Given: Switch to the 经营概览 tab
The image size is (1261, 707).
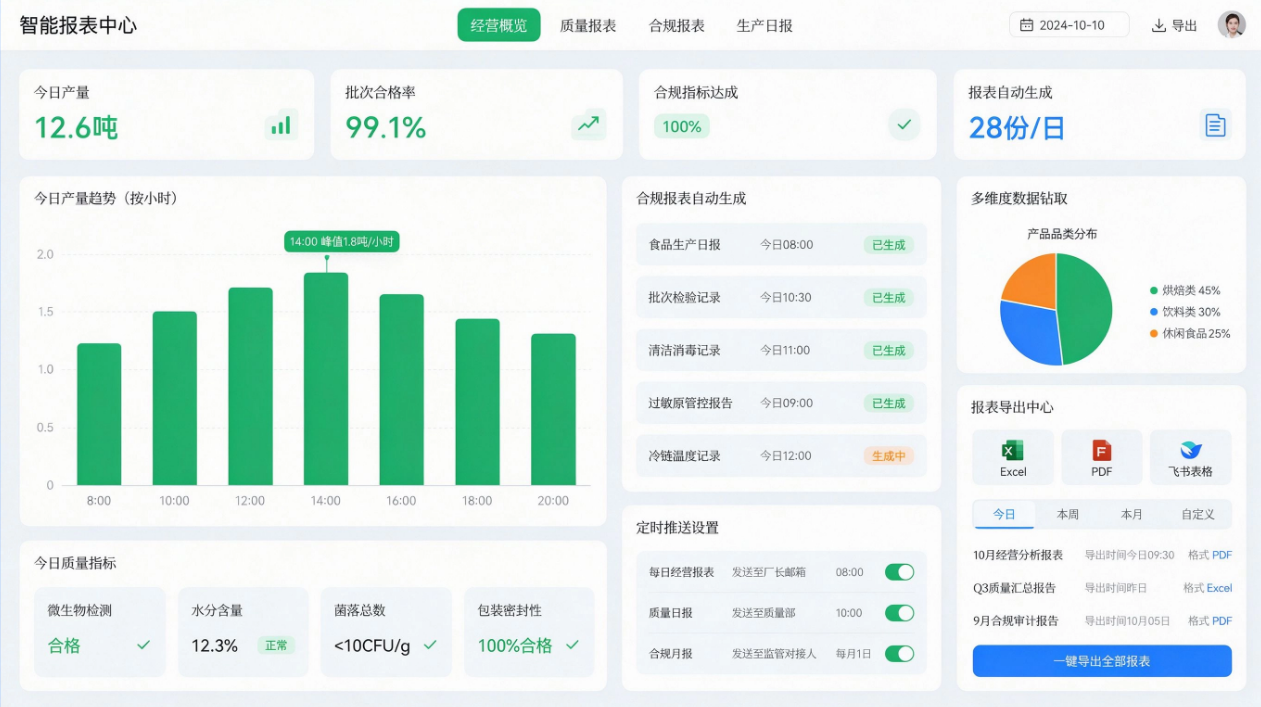Looking at the screenshot, I should coord(499,25).
